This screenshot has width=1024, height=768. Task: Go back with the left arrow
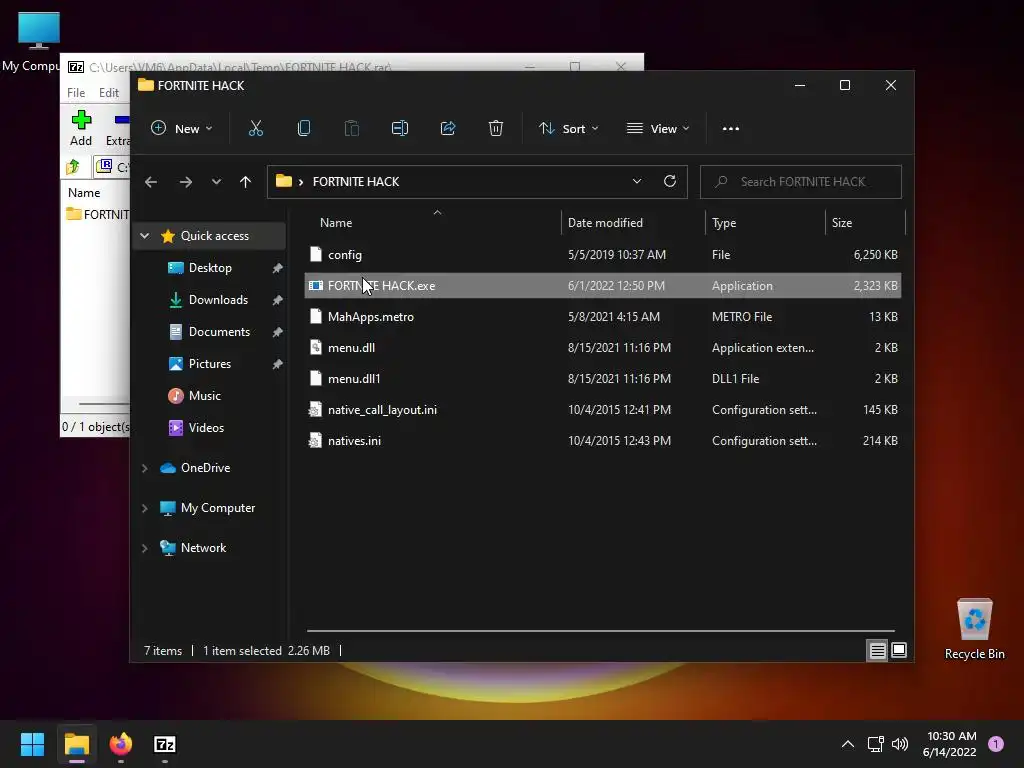[151, 182]
